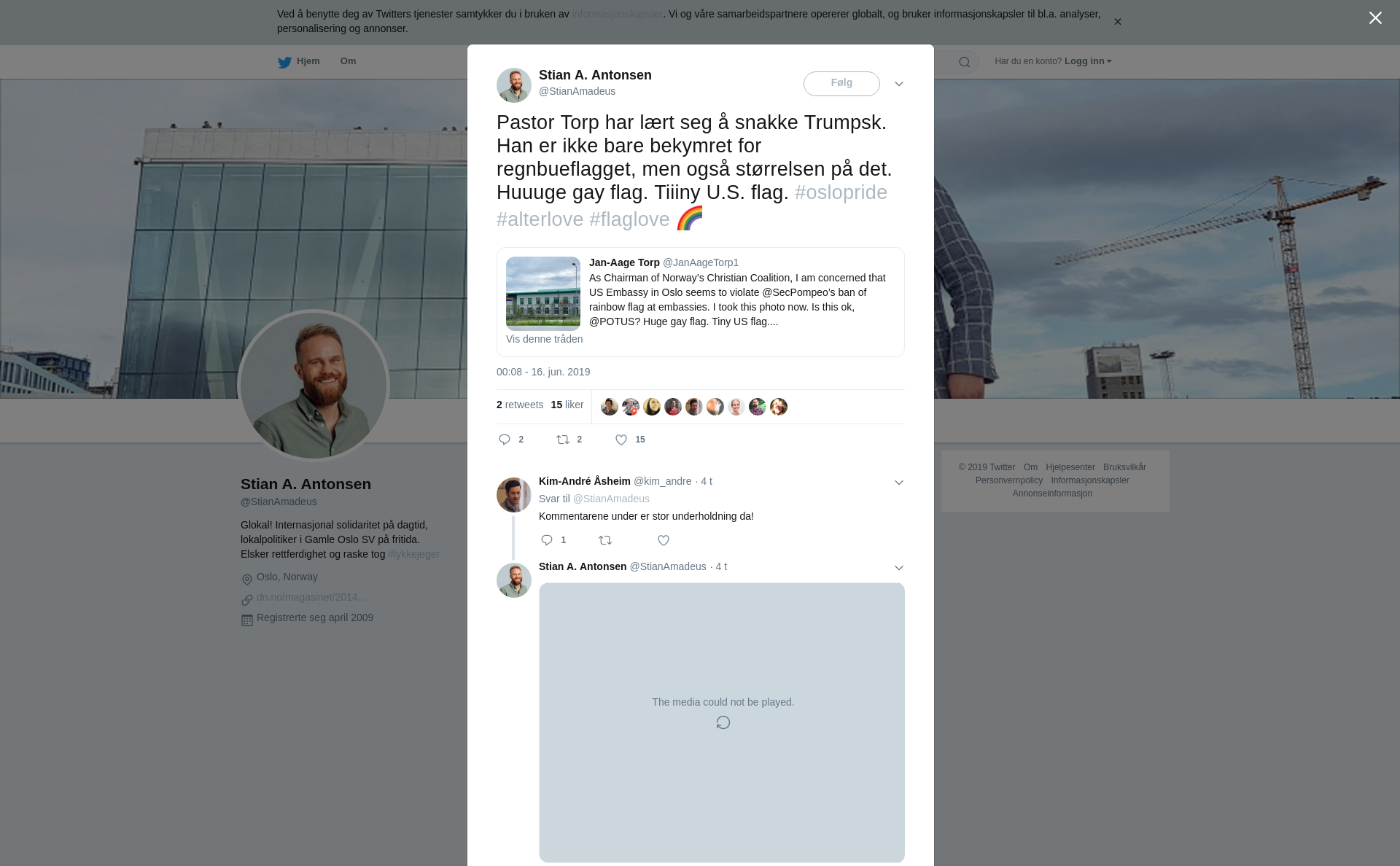Reload the media that could not be played
This screenshot has width=1400, height=866.
723,722
